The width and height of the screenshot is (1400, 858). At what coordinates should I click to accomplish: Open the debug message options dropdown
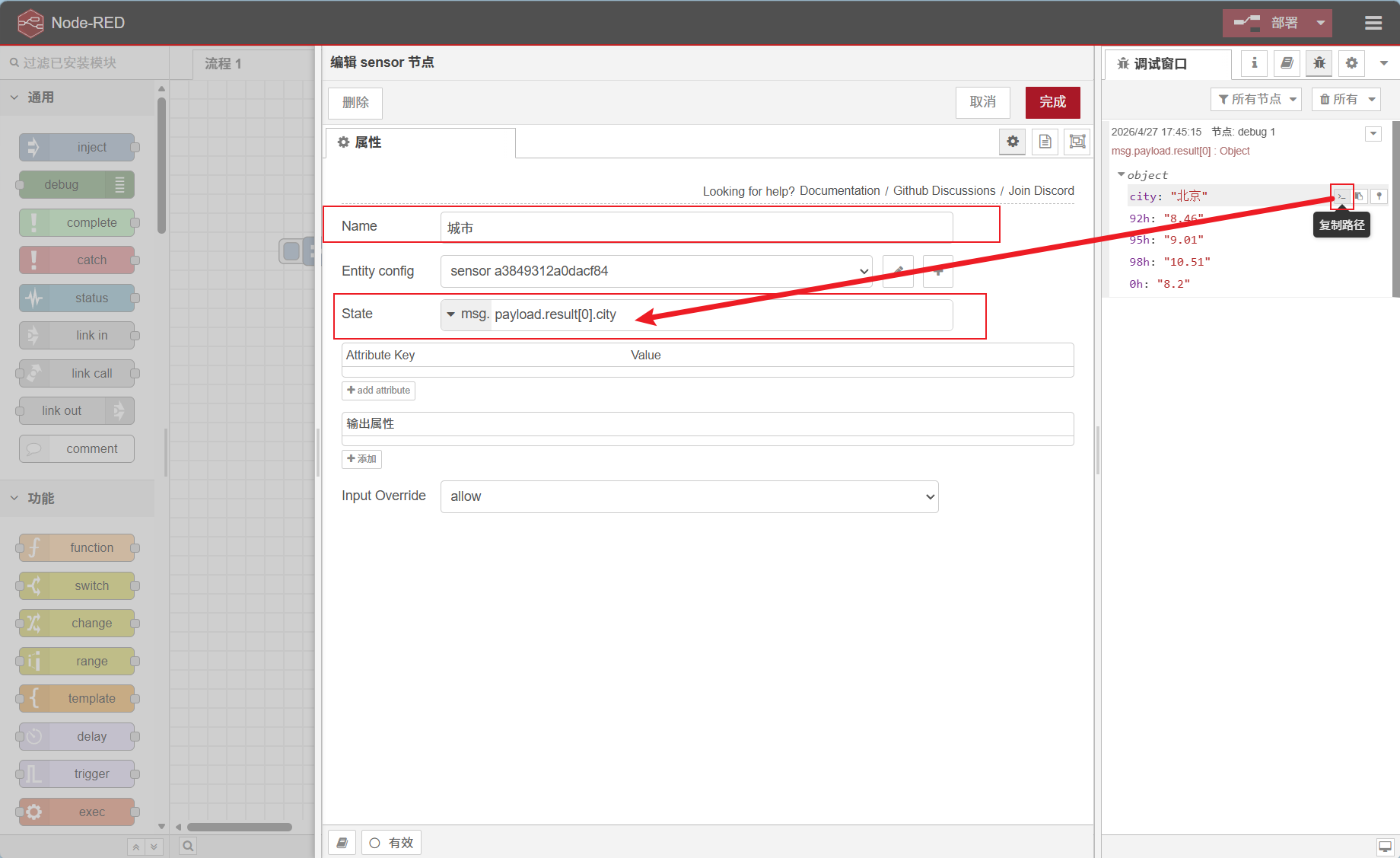(x=1373, y=133)
